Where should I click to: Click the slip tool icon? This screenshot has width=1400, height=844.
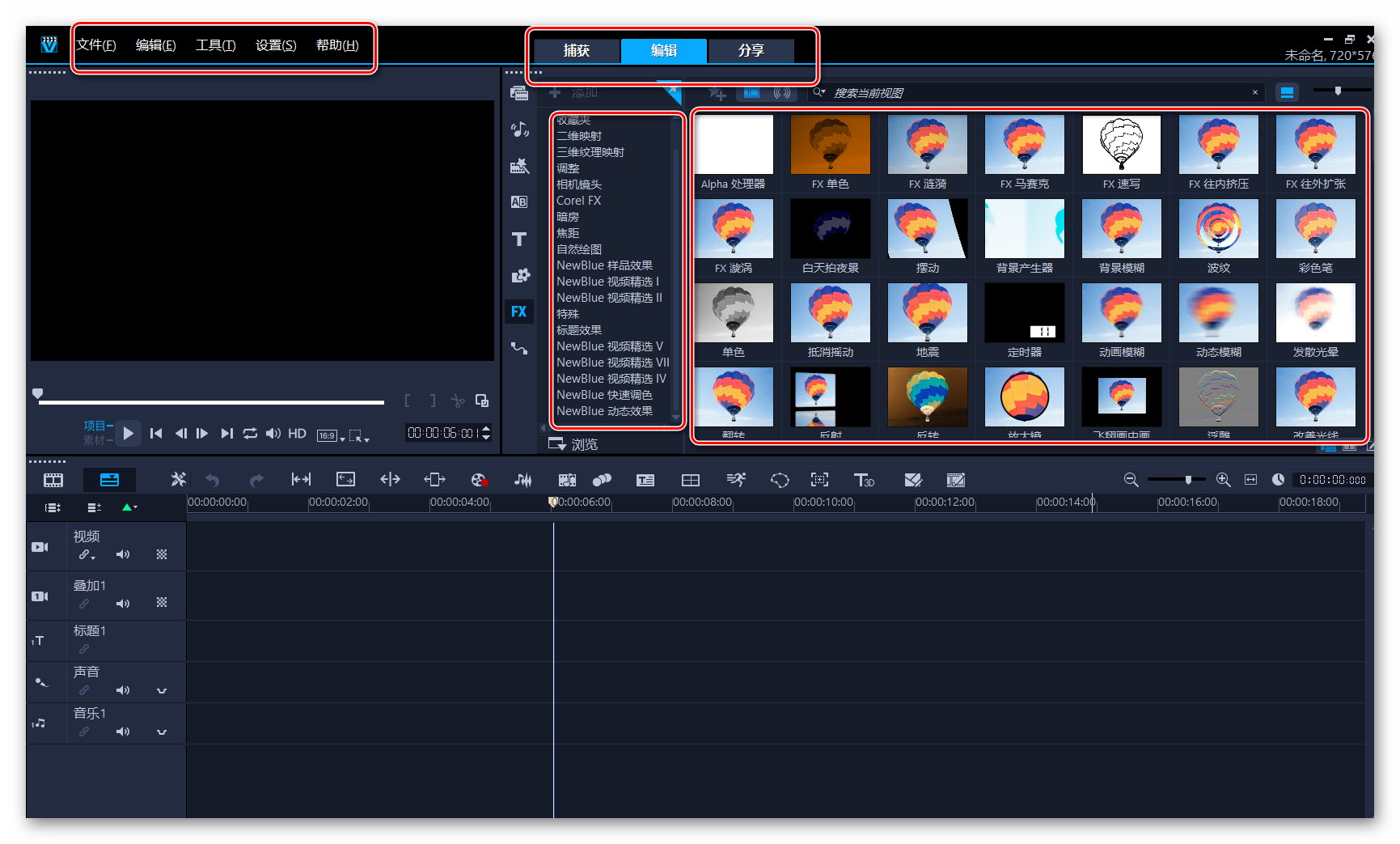click(x=301, y=480)
